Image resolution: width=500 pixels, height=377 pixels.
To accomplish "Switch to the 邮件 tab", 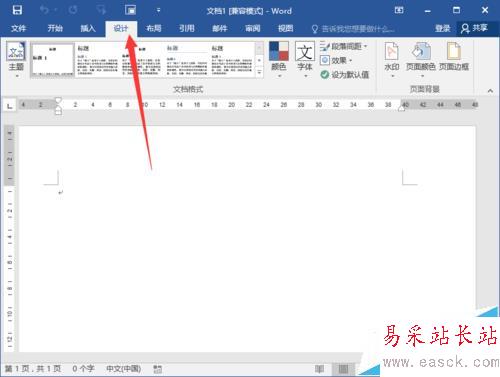I will (220, 28).
